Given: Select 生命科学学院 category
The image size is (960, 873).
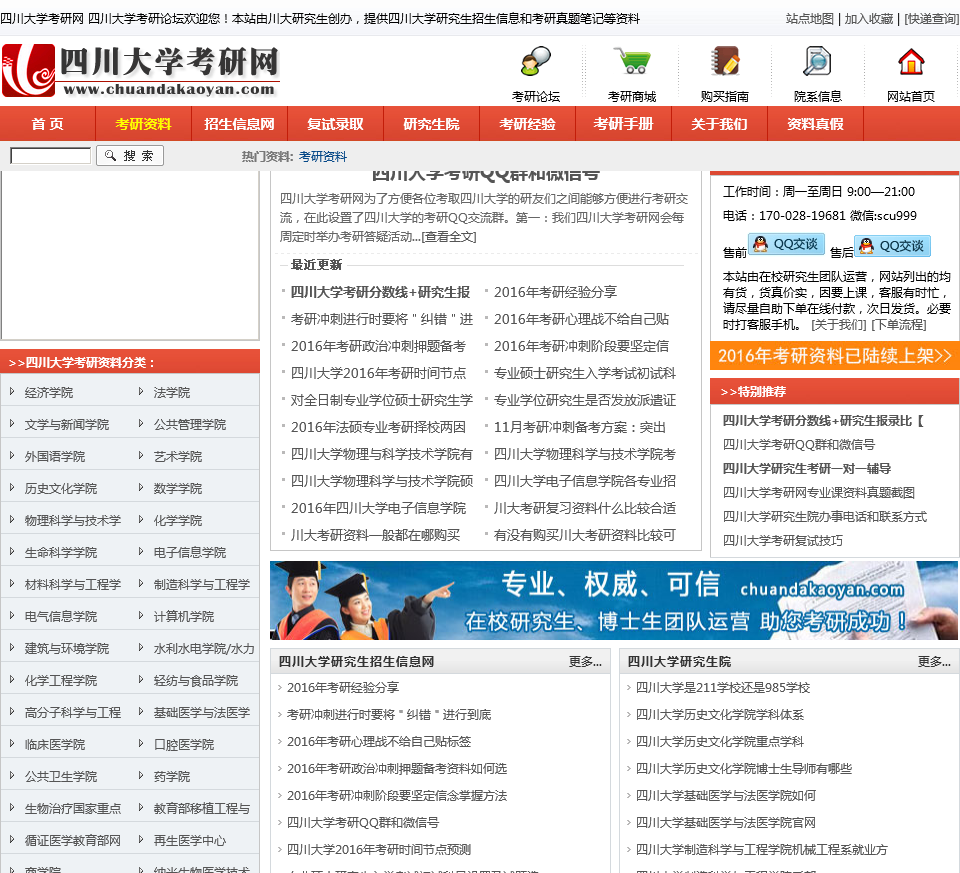Looking at the screenshot, I should coord(61,552).
